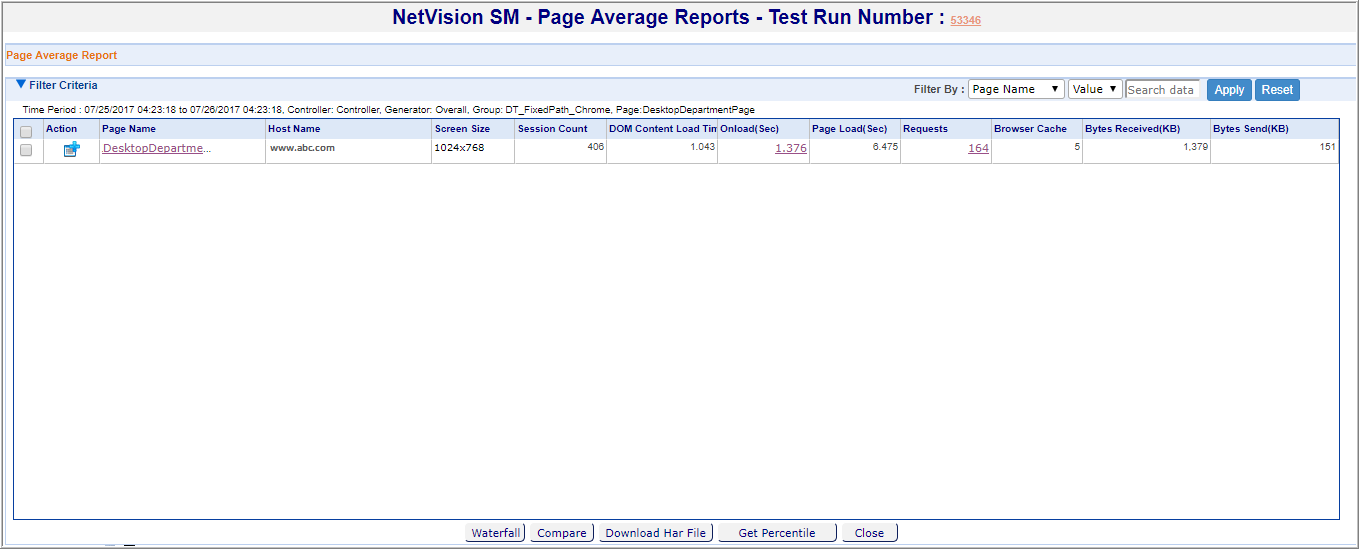This screenshot has height=549, width=1359.
Task: Focus the Search data input field
Action: pos(1162,89)
